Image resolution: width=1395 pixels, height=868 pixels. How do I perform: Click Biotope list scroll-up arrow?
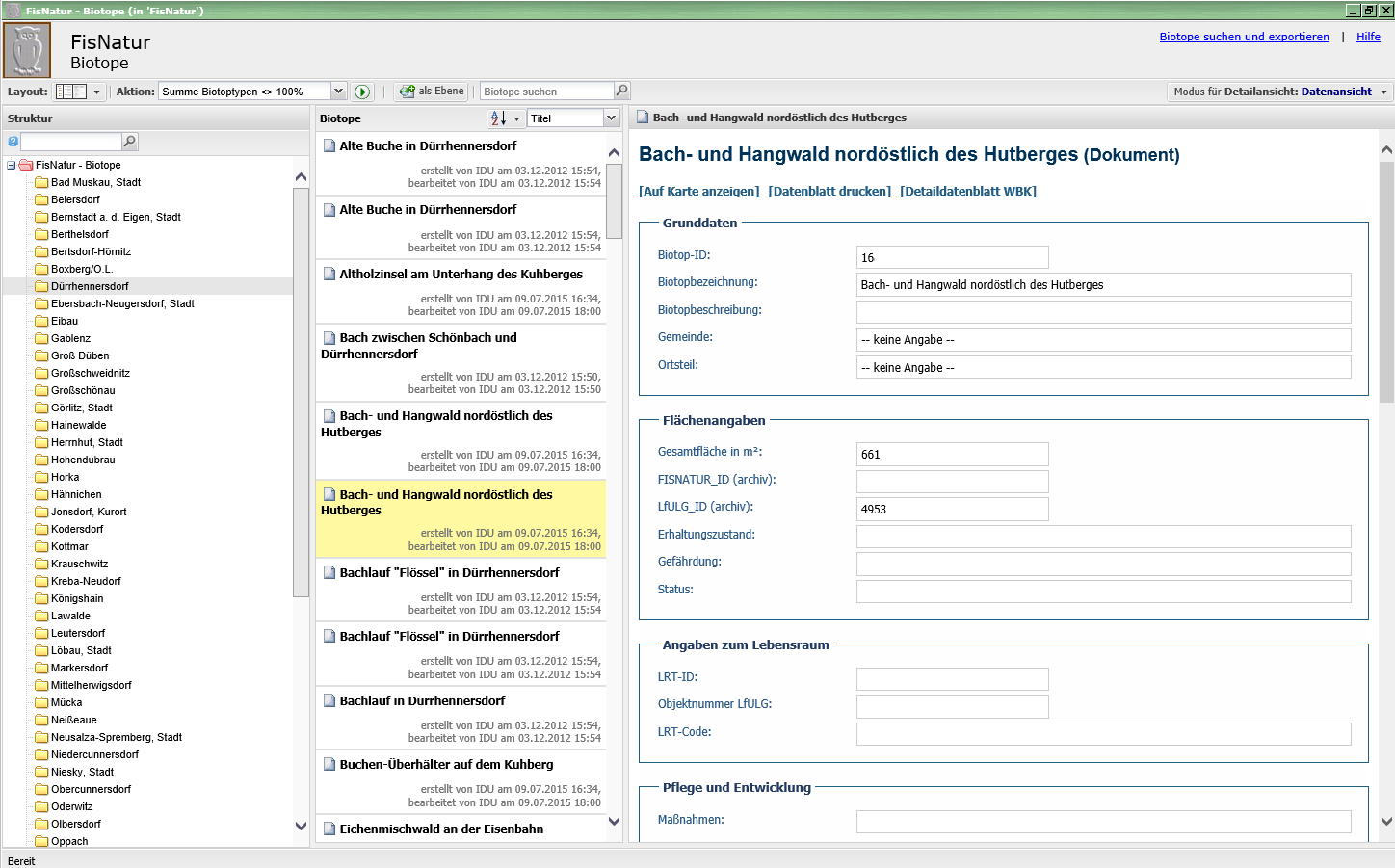pyautogui.click(x=614, y=152)
